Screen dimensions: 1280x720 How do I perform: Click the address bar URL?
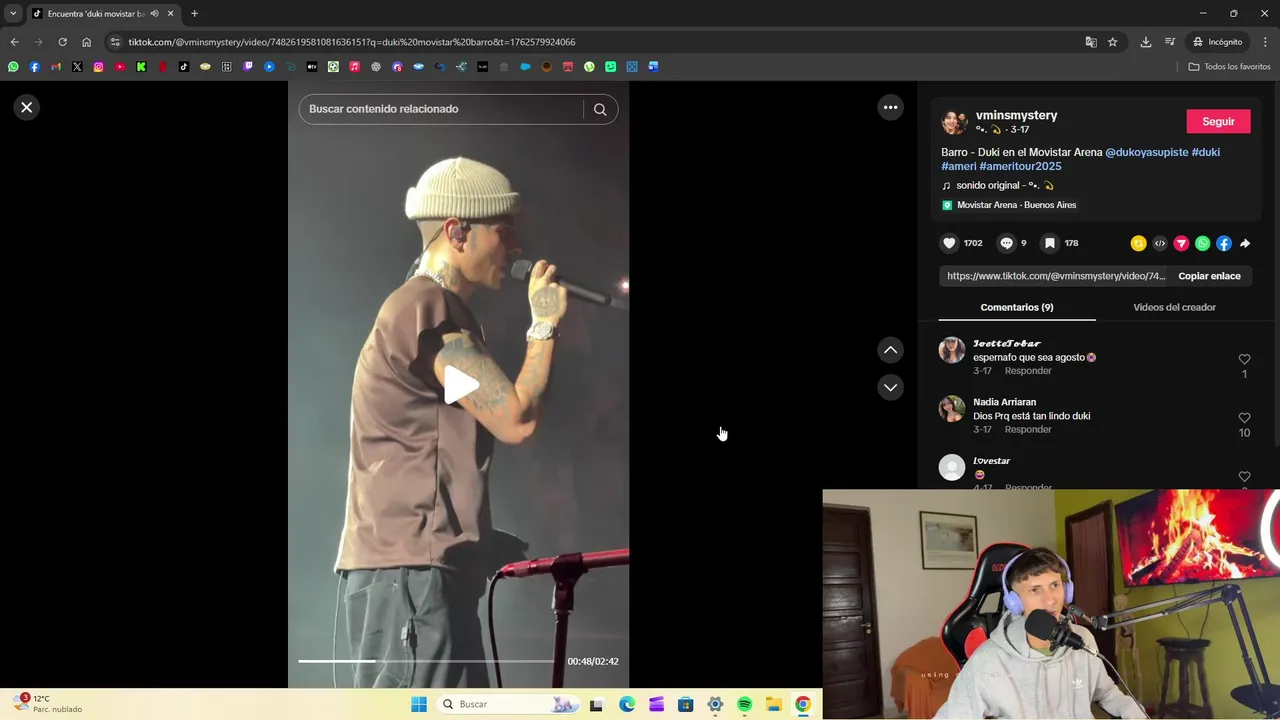352,42
